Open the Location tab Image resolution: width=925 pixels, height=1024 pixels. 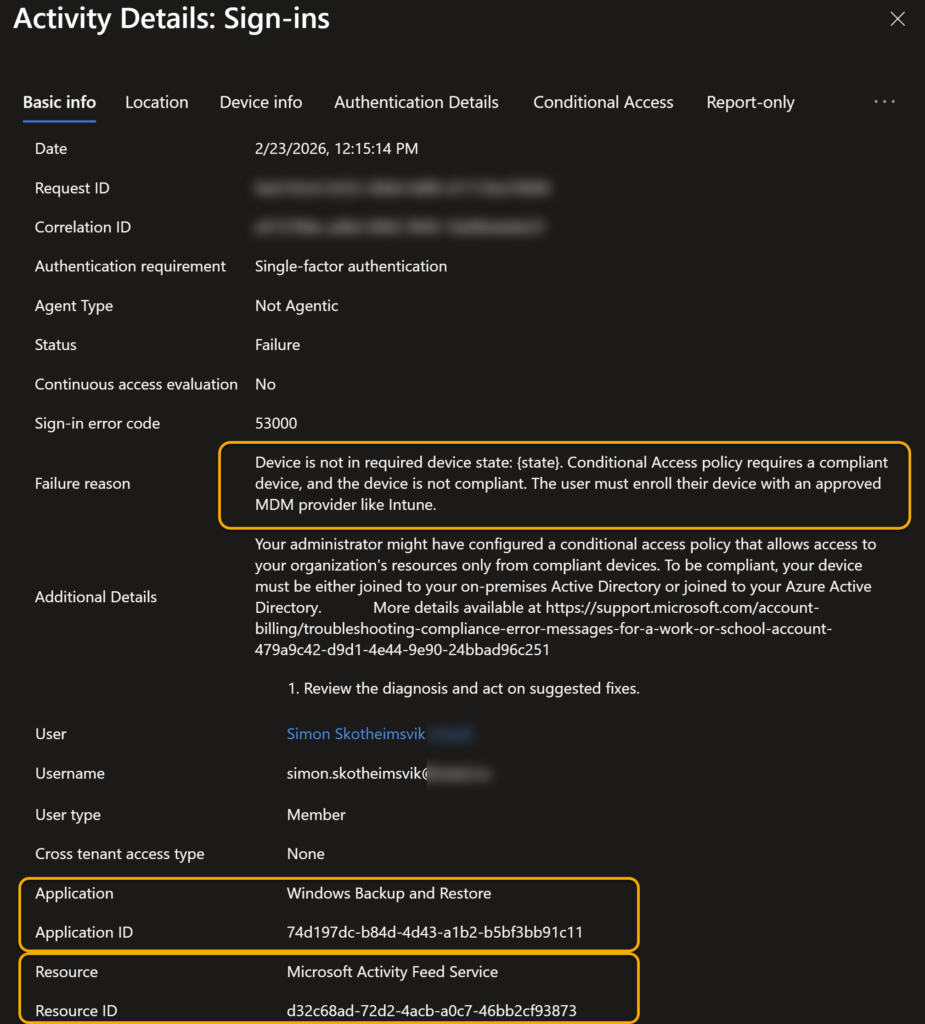coord(156,102)
